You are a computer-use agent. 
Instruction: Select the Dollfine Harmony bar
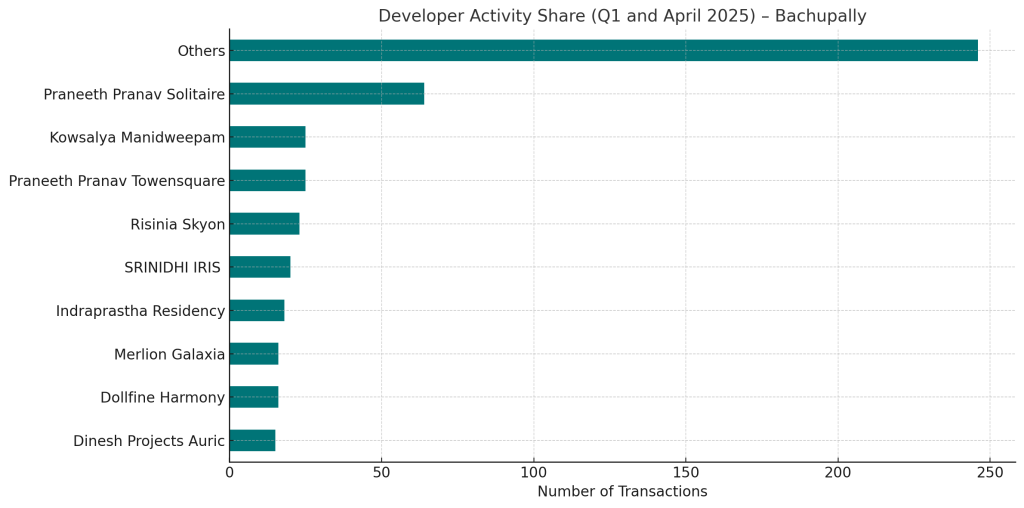point(254,397)
